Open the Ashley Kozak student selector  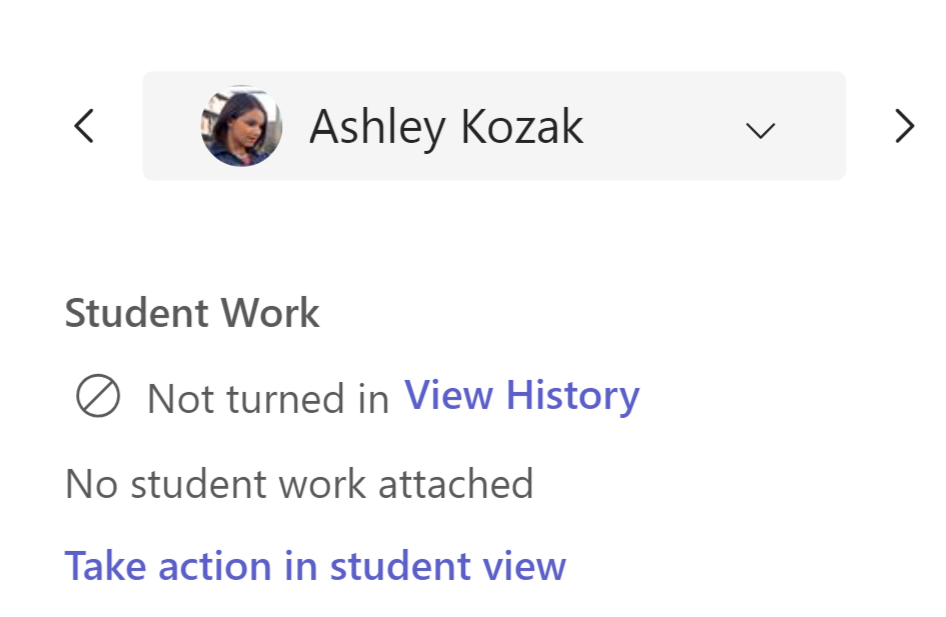(494, 126)
